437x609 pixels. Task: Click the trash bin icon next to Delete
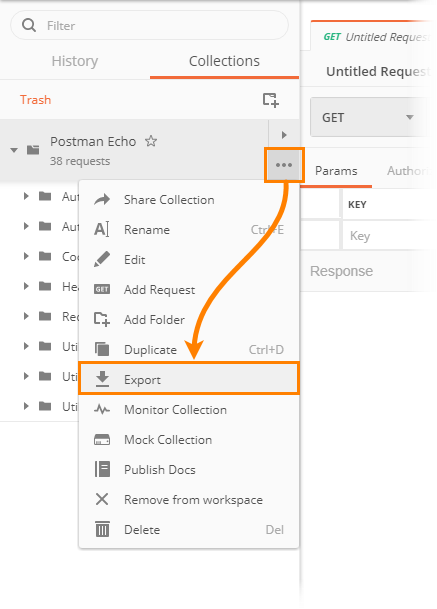pyautogui.click(x=102, y=529)
